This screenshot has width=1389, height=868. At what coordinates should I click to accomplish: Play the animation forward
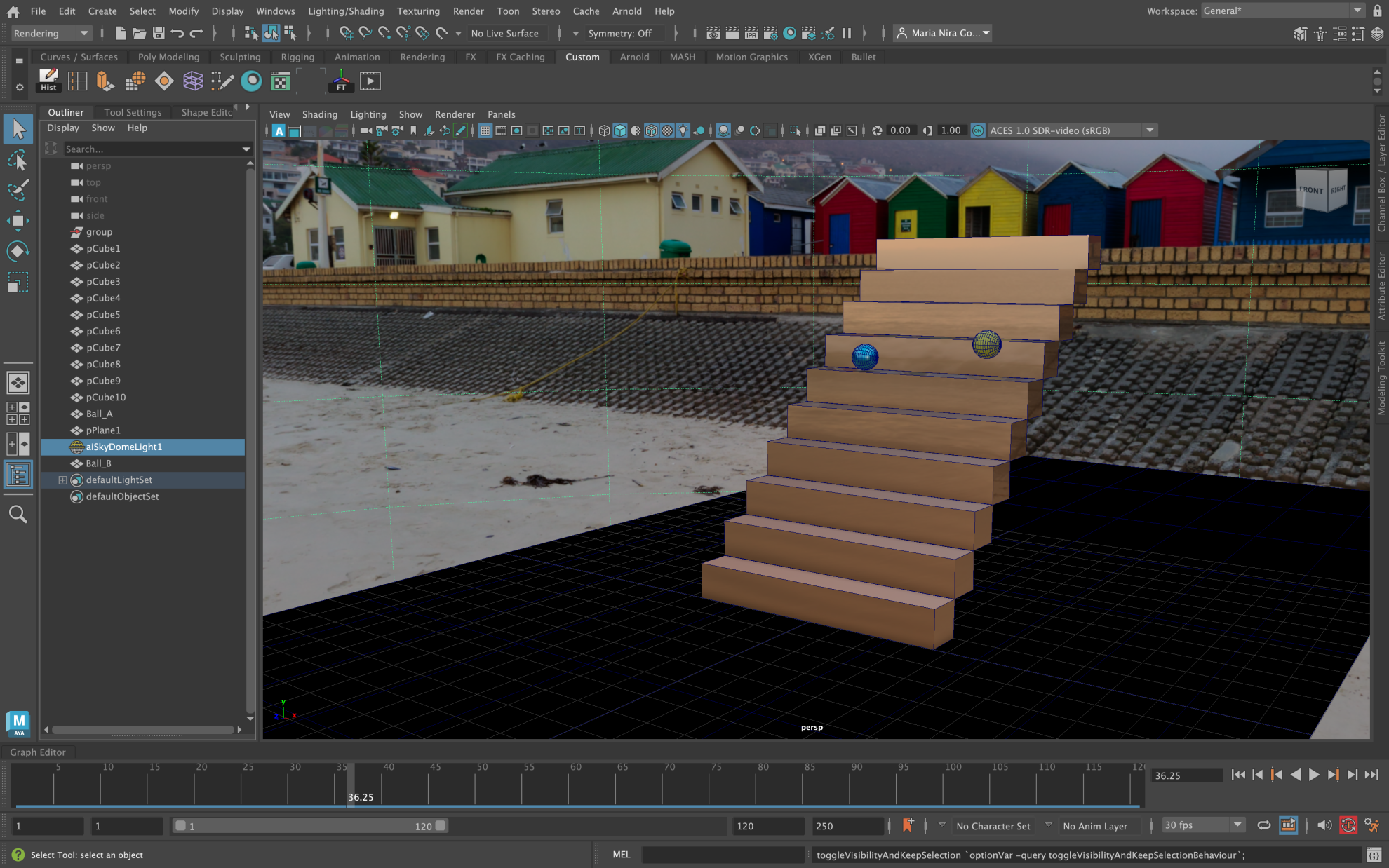click(x=1314, y=775)
